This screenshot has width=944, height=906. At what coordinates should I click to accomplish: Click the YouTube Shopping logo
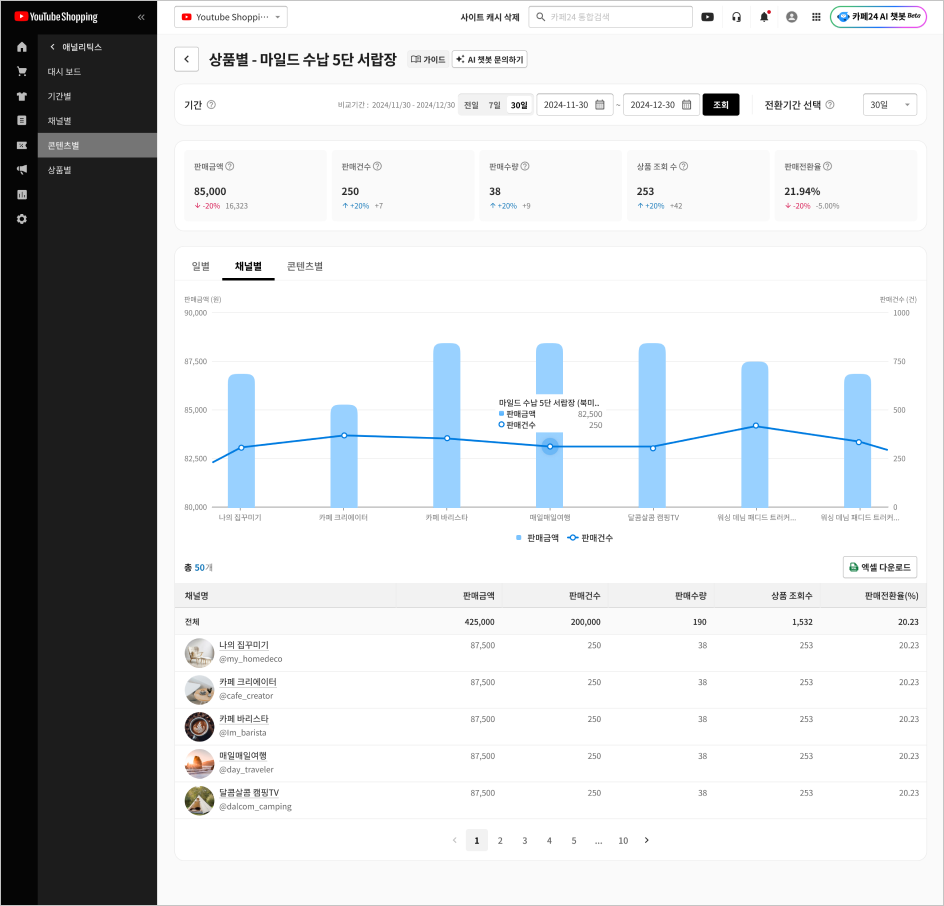(x=56, y=17)
